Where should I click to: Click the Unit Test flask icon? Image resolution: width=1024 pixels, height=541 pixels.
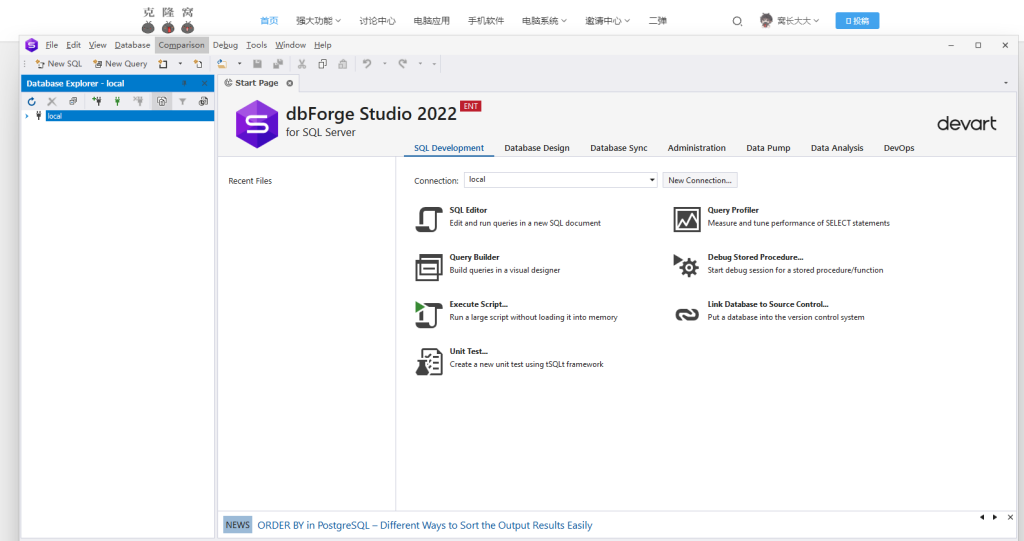(x=428, y=361)
